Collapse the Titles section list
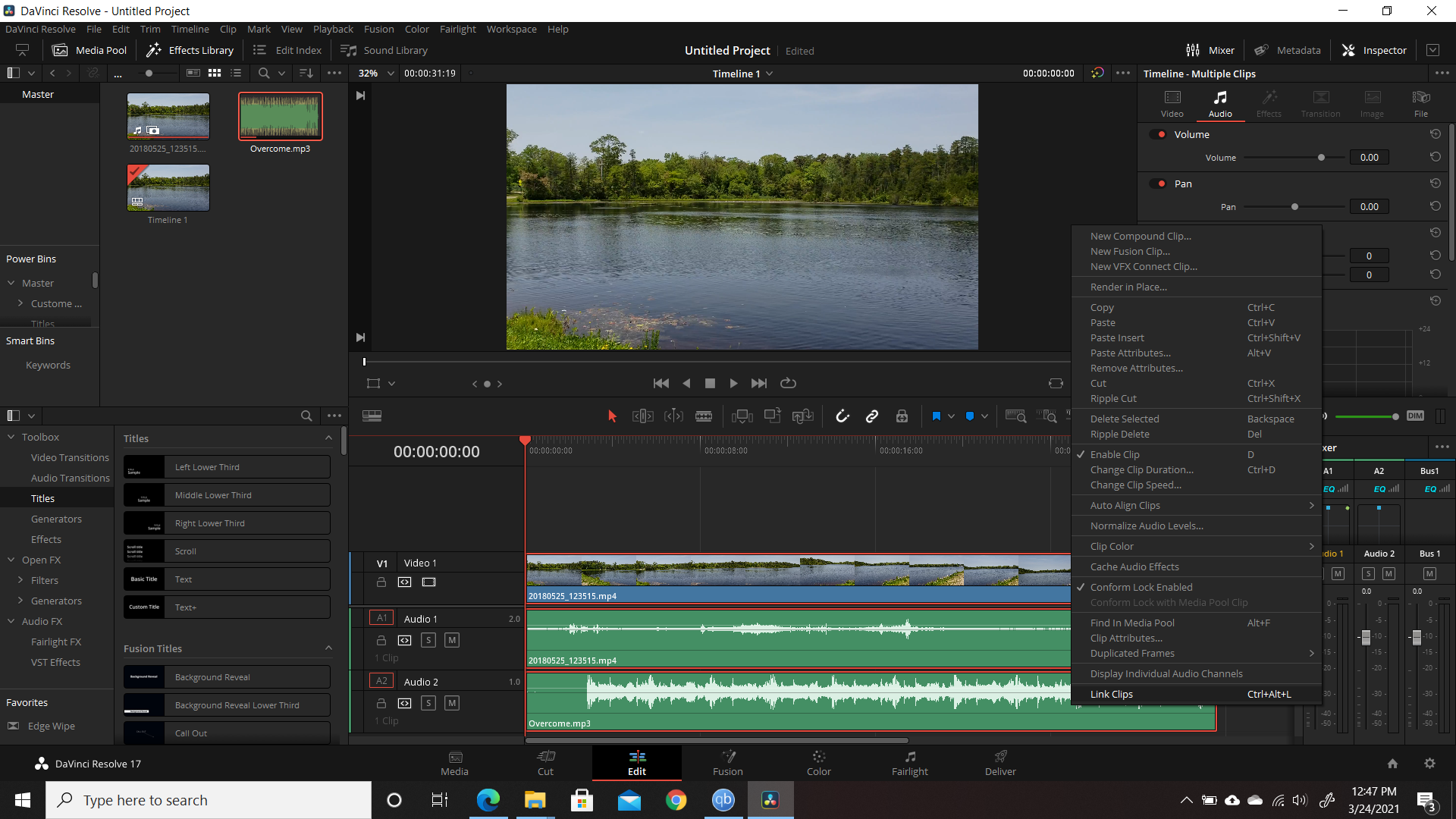The height and width of the screenshot is (819, 1456). (328, 438)
